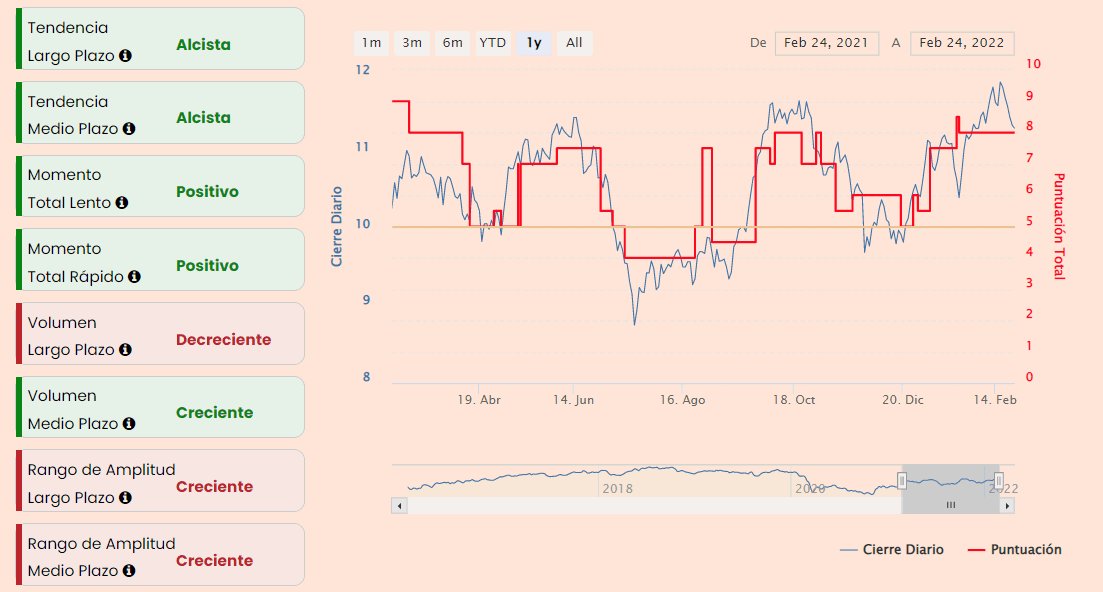Open info icon for Momento Total Rápido
Image resolution: width=1103 pixels, height=592 pixels.
point(134,276)
